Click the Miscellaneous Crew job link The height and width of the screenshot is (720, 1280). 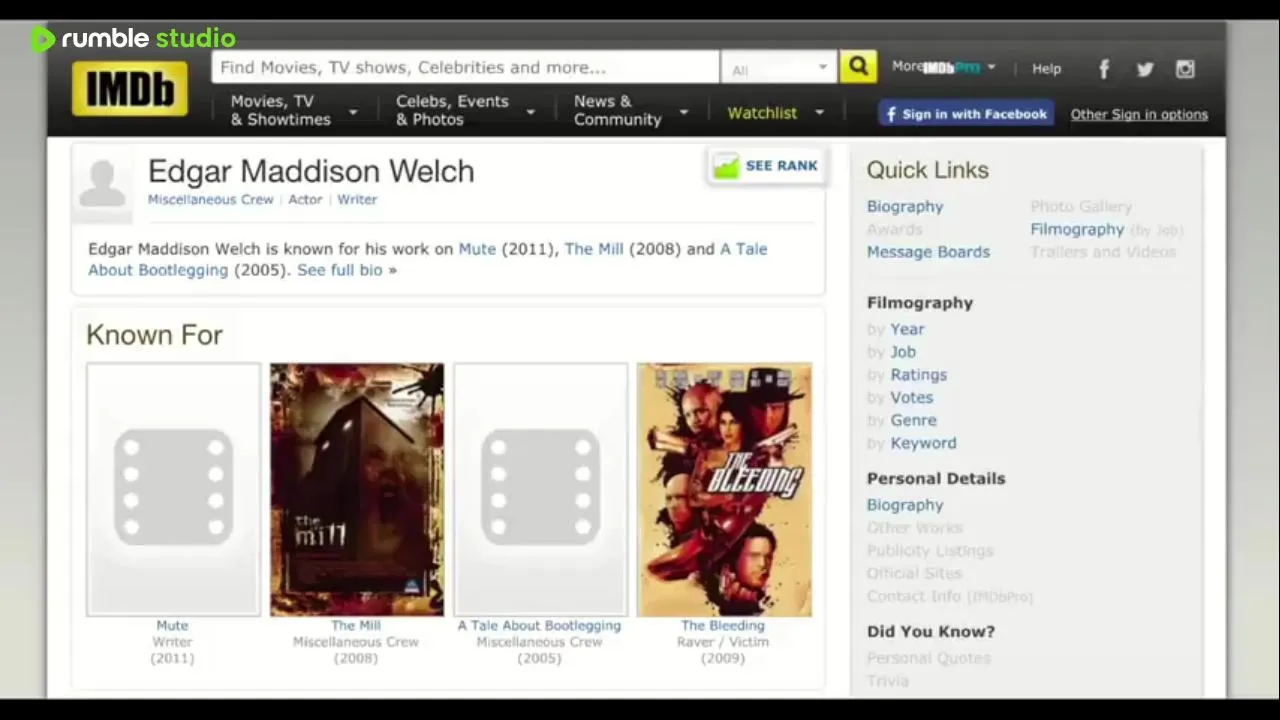210,199
